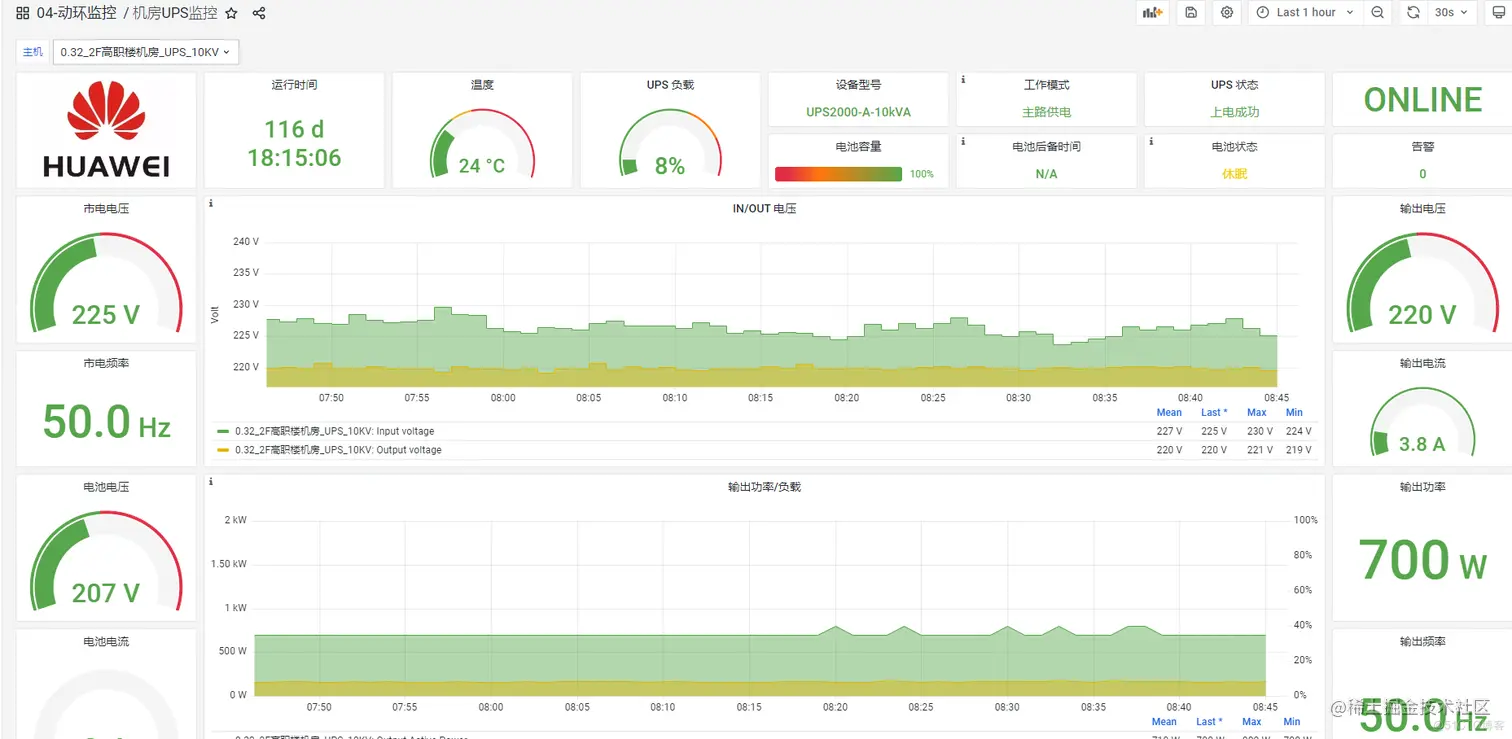Open the 电池电压 panel title menu
1512x739 pixels.
point(106,487)
